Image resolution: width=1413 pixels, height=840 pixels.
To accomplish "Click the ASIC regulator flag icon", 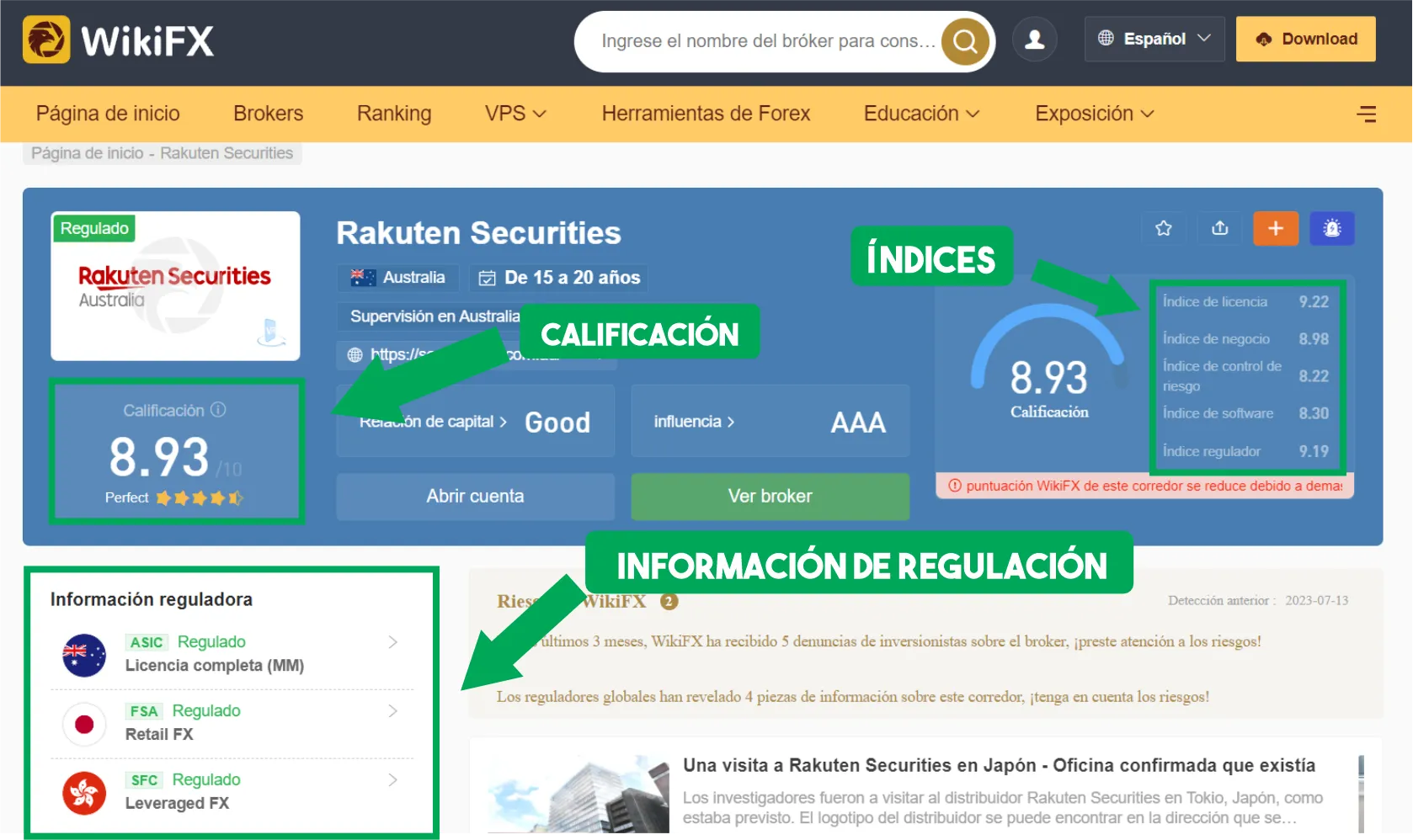I will [84, 655].
